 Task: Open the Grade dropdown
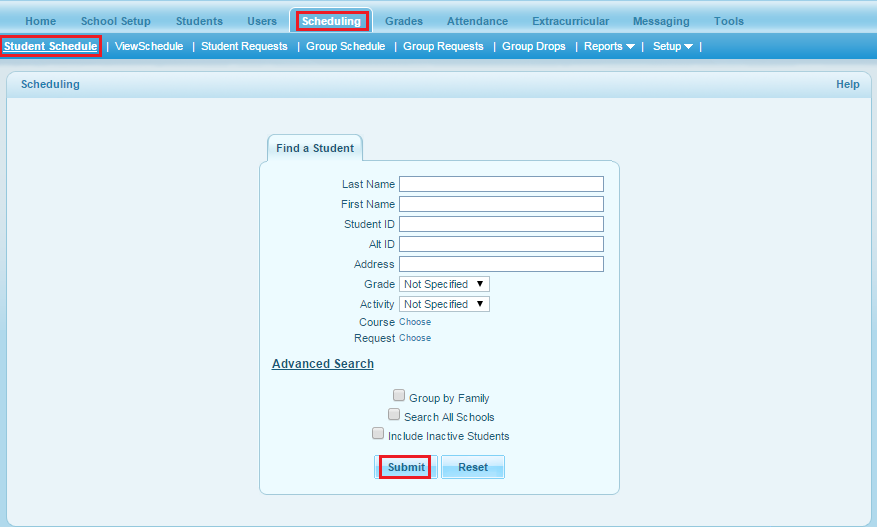(x=444, y=284)
